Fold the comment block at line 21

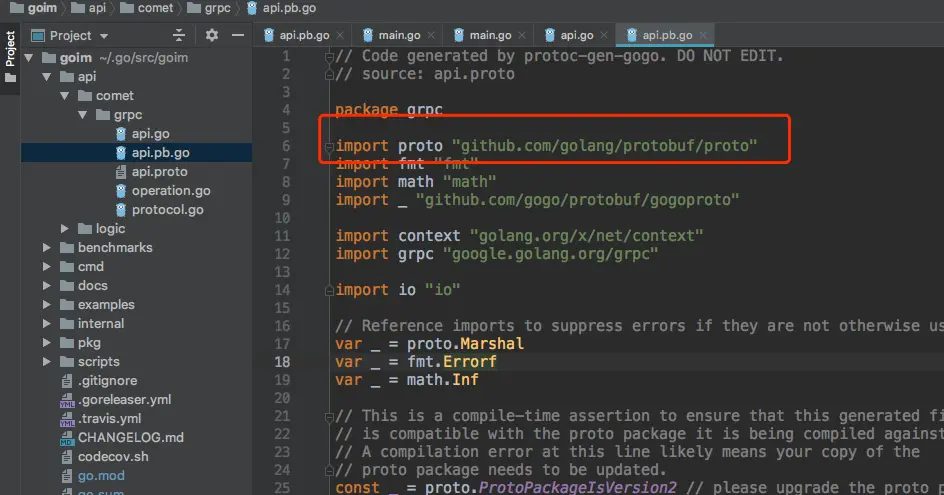tap(329, 416)
